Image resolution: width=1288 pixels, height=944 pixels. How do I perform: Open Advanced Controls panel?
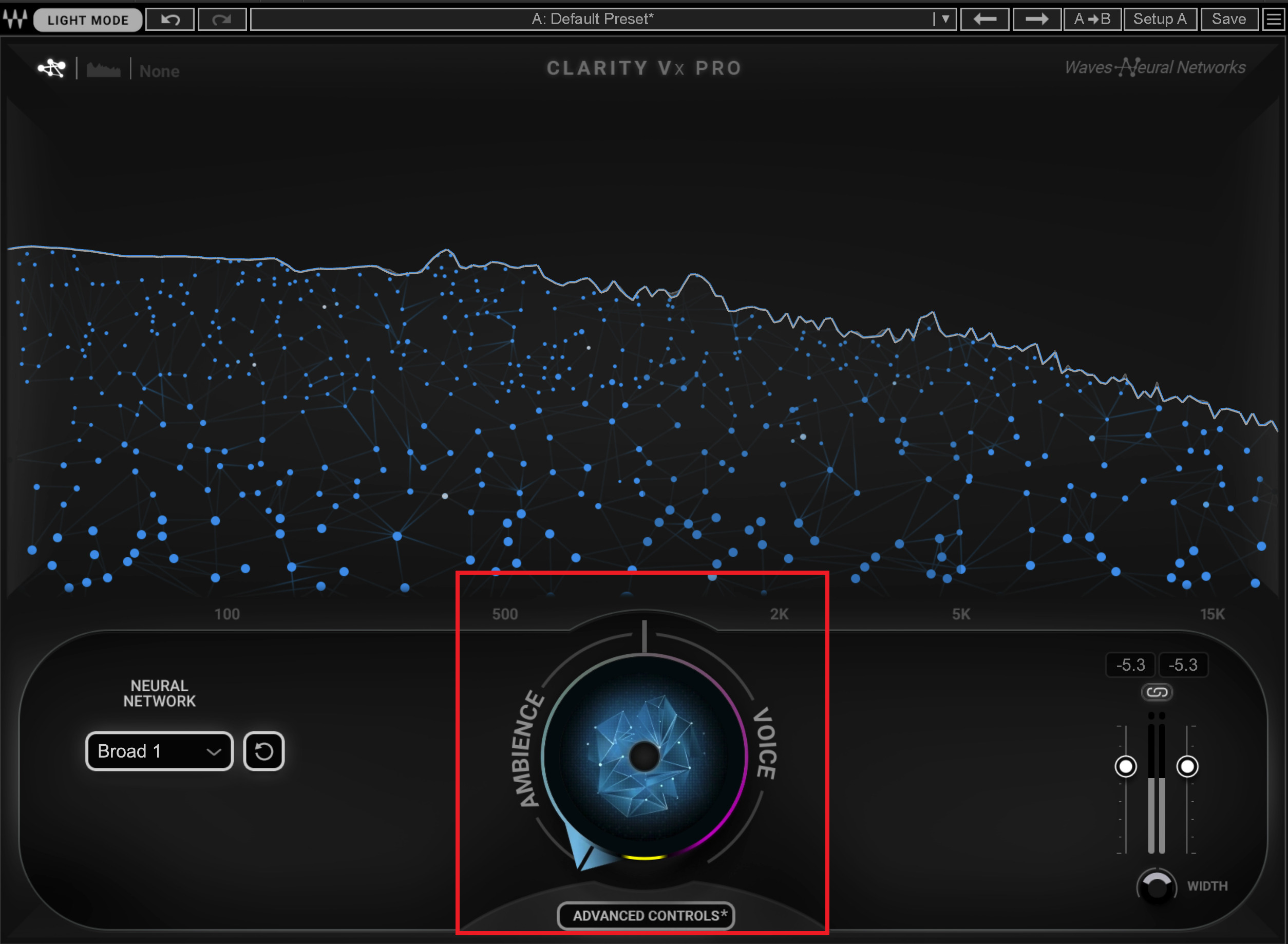tap(646, 916)
